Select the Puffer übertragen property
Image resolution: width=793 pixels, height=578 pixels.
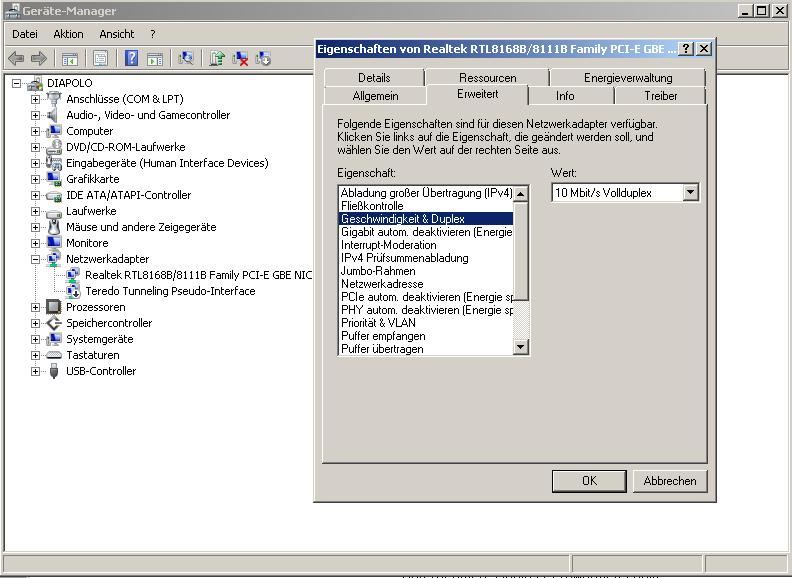(x=425, y=349)
